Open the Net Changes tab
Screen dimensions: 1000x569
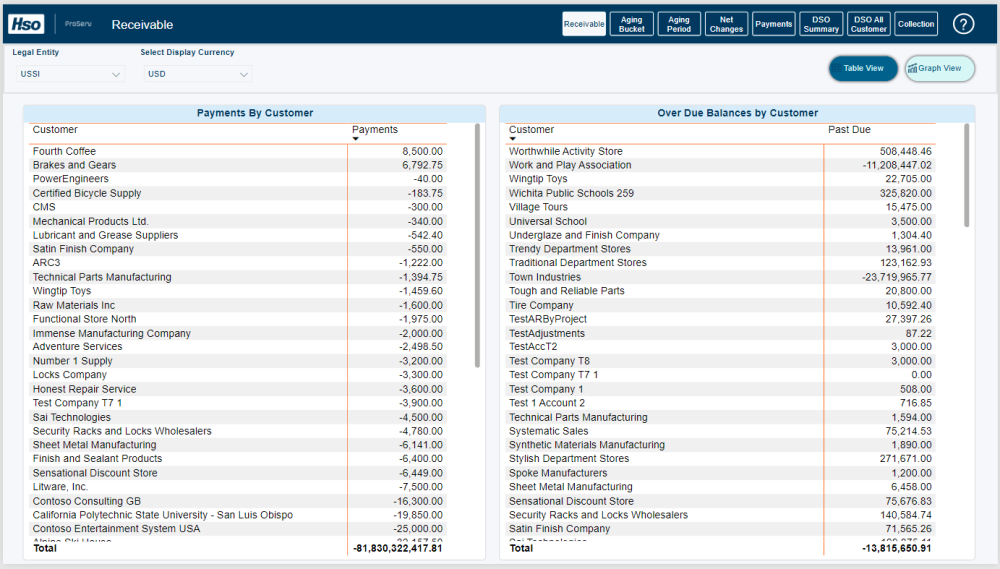tap(726, 24)
